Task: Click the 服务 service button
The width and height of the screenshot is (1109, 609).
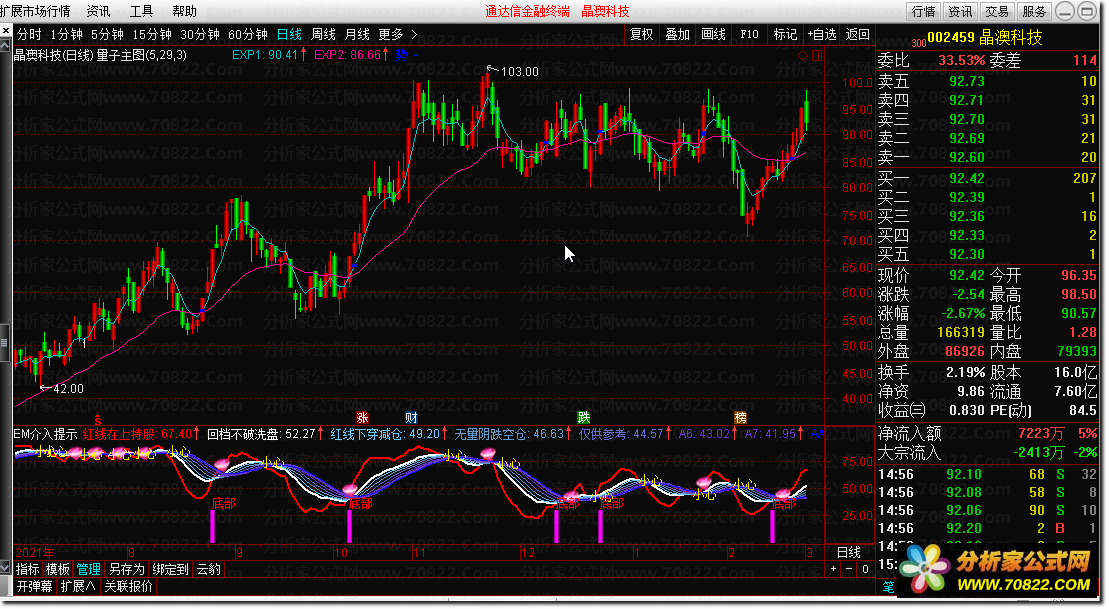Action: point(1034,11)
